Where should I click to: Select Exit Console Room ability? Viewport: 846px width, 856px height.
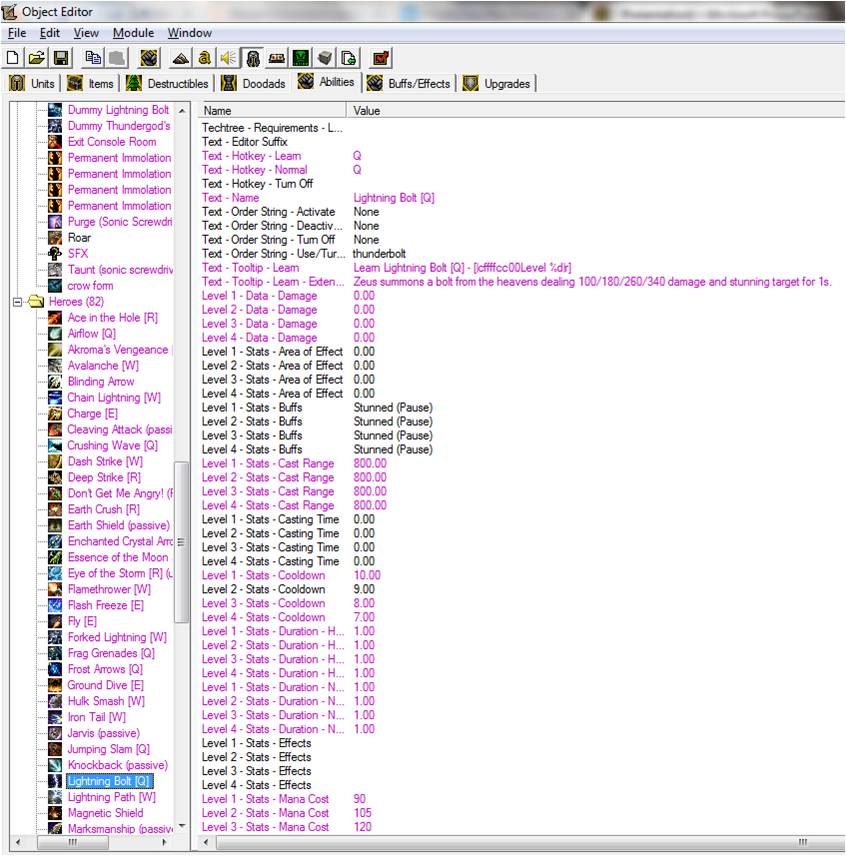112,142
